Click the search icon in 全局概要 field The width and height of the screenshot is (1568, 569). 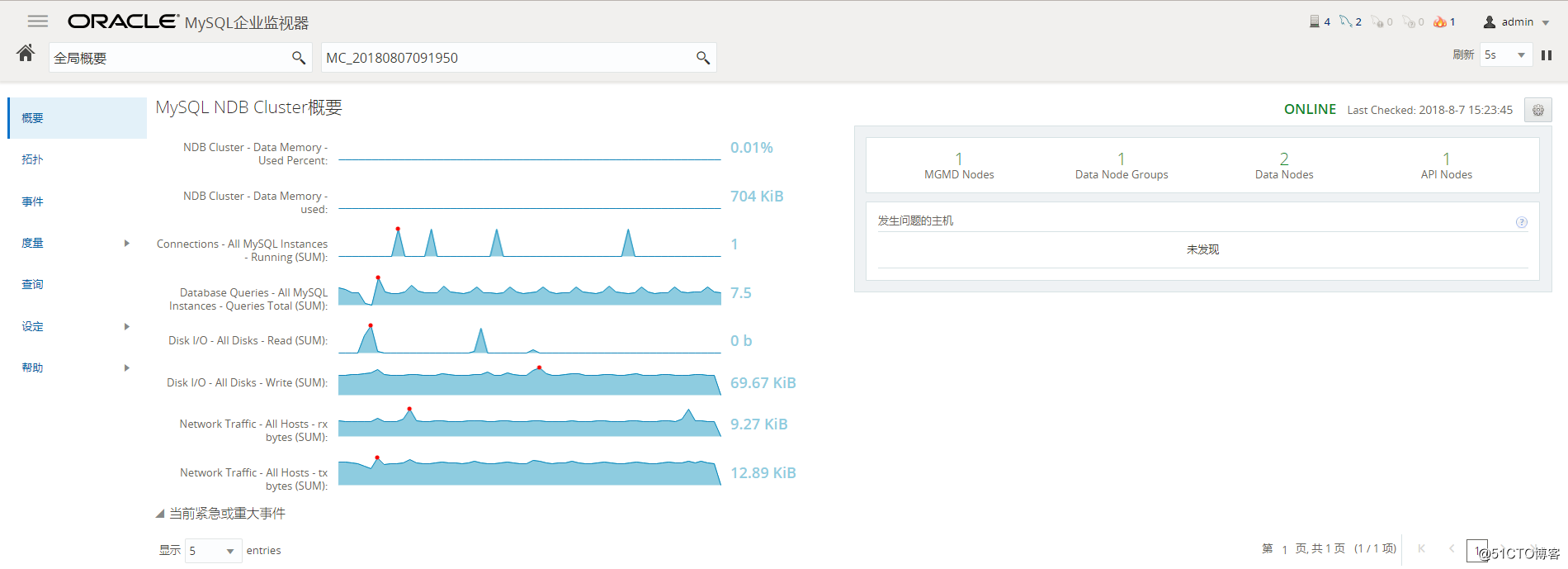coord(299,58)
